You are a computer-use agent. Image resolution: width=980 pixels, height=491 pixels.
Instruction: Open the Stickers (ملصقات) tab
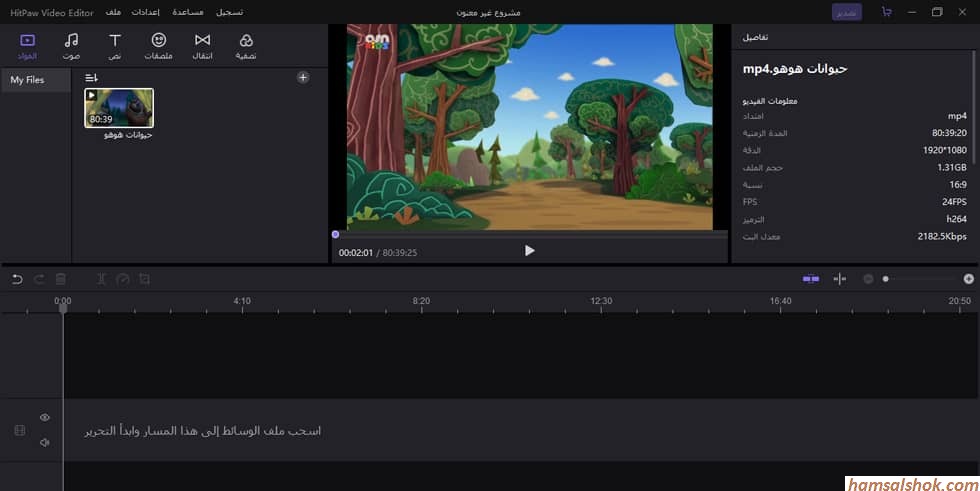coord(159,46)
